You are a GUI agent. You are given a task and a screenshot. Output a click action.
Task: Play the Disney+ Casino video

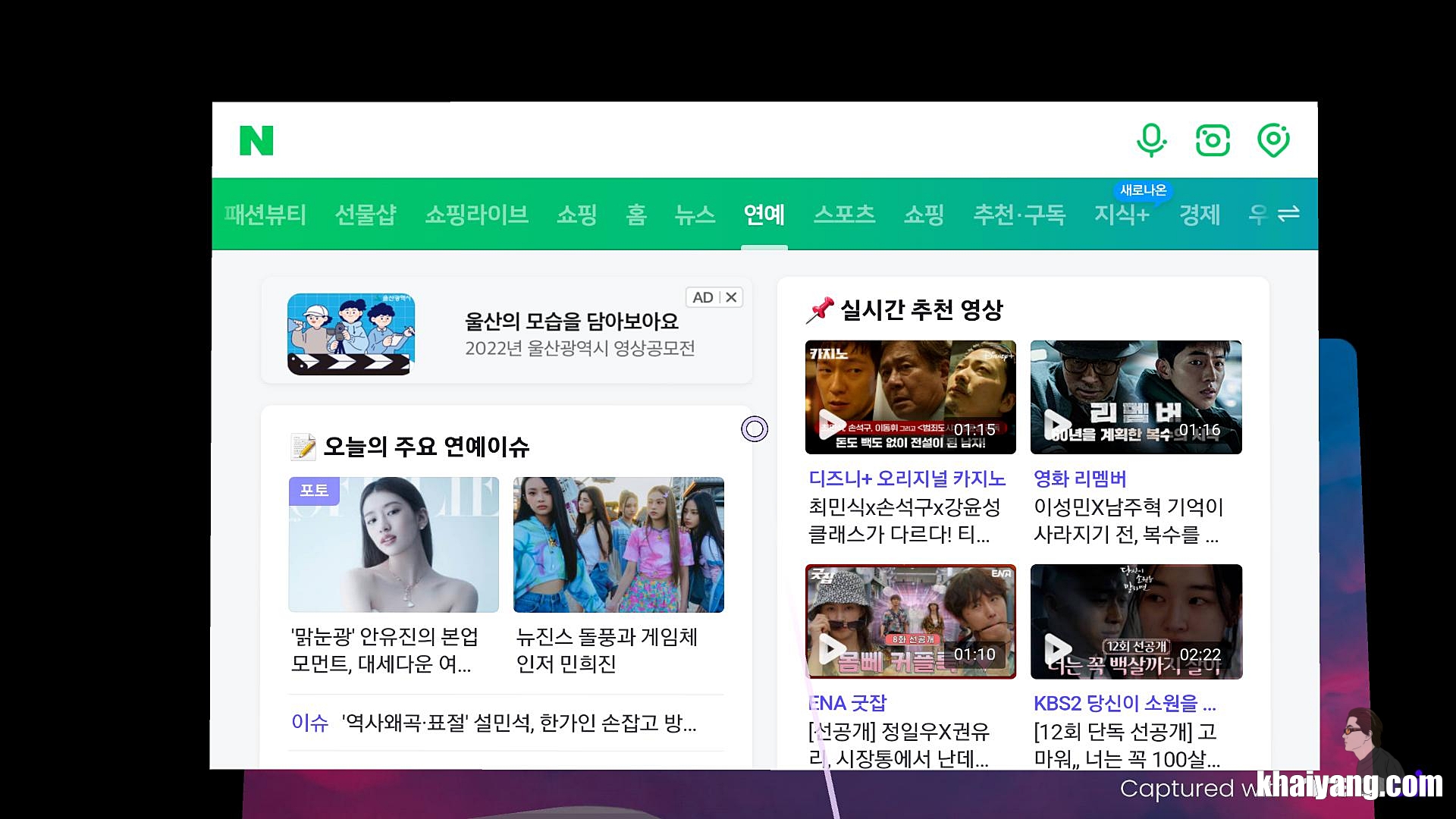click(910, 397)
